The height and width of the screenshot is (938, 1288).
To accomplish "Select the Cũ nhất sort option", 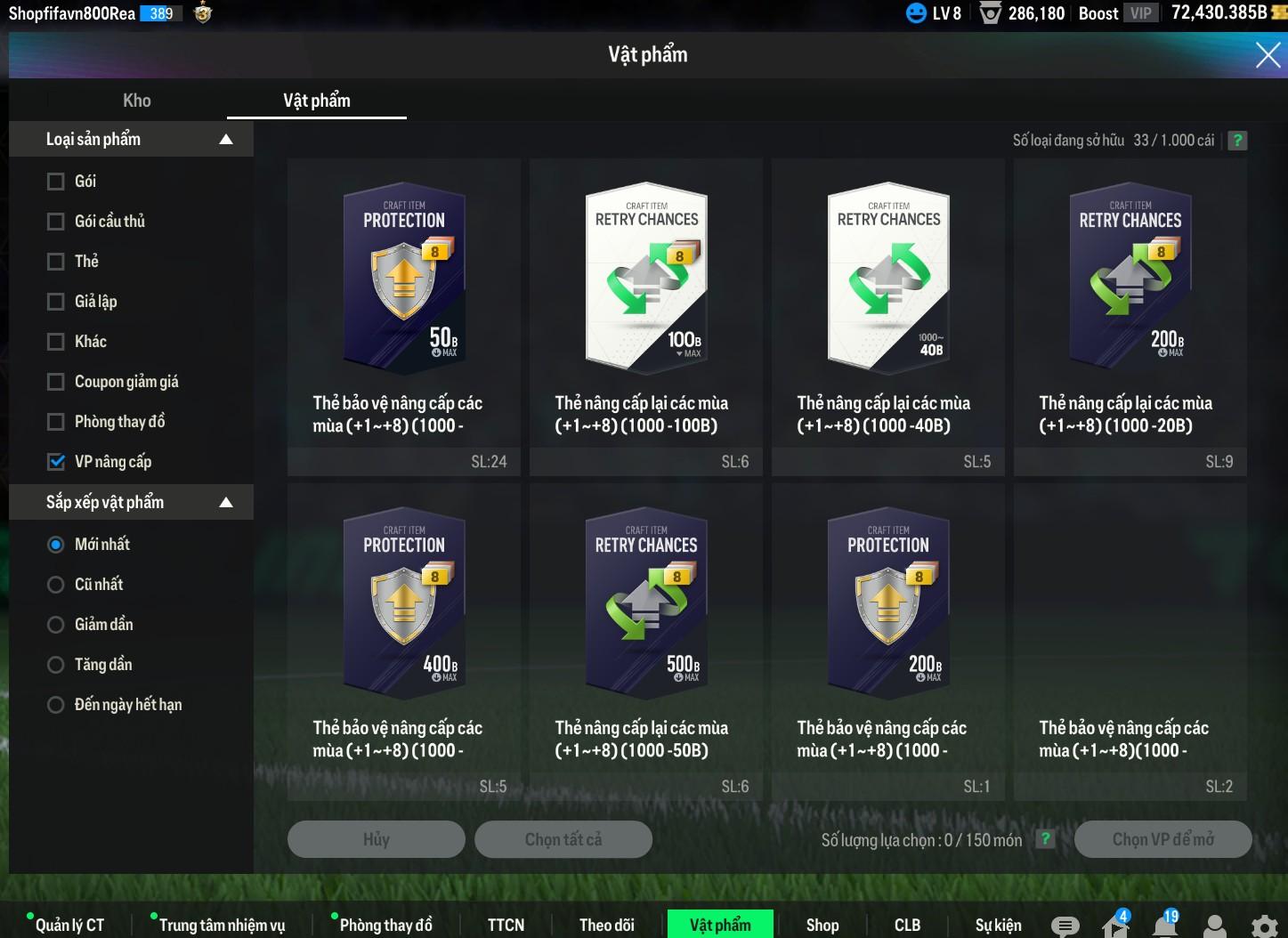I will (56, 585).
